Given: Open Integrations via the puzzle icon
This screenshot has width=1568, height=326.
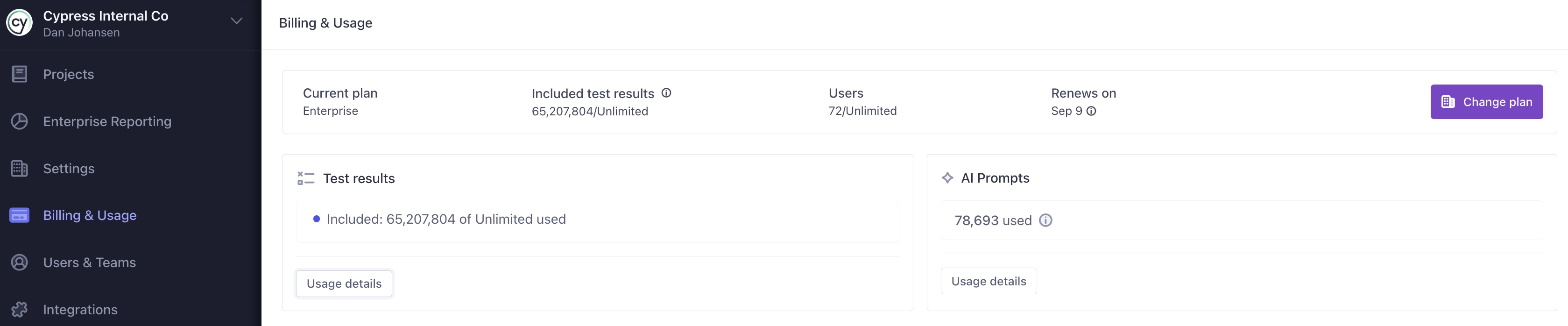Looking at the screenshot, I should (20, 310).
